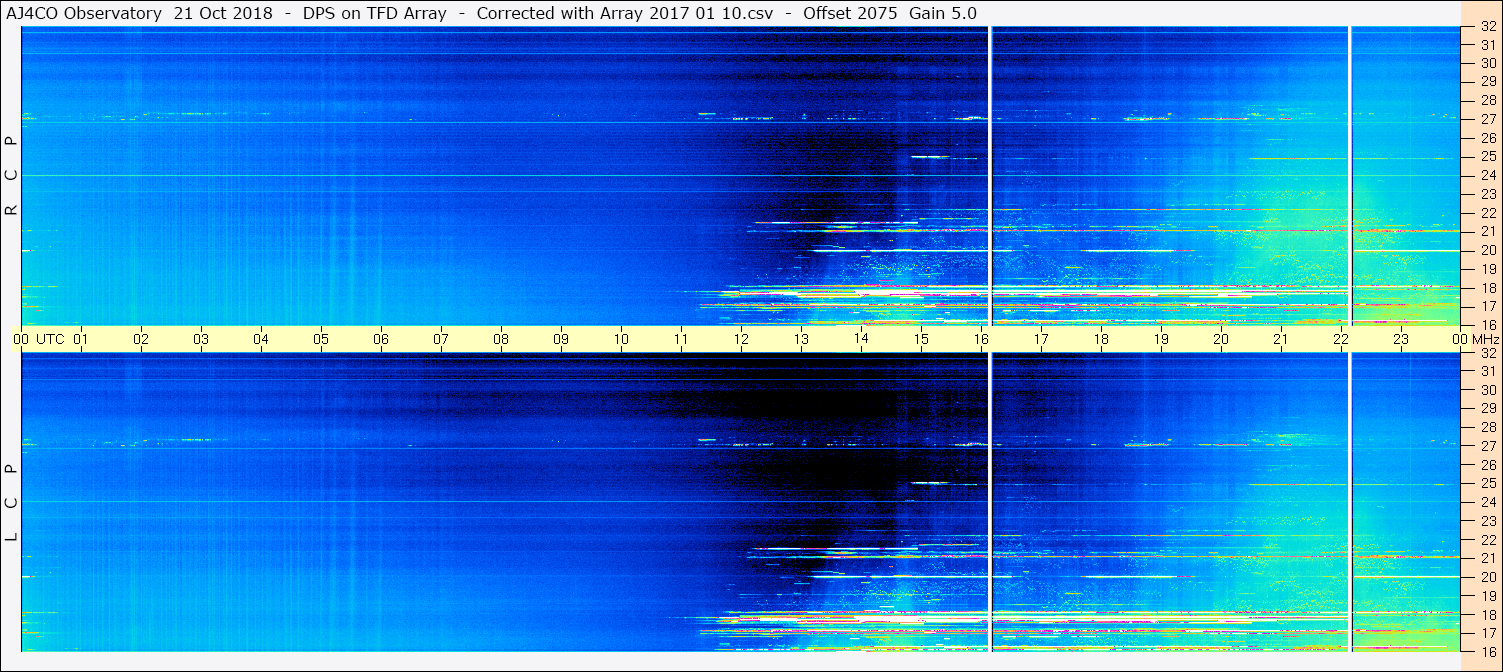Pick hour marker 20 on time axis
Viewport: 1503px width, 672px height.
[1221, 339]
